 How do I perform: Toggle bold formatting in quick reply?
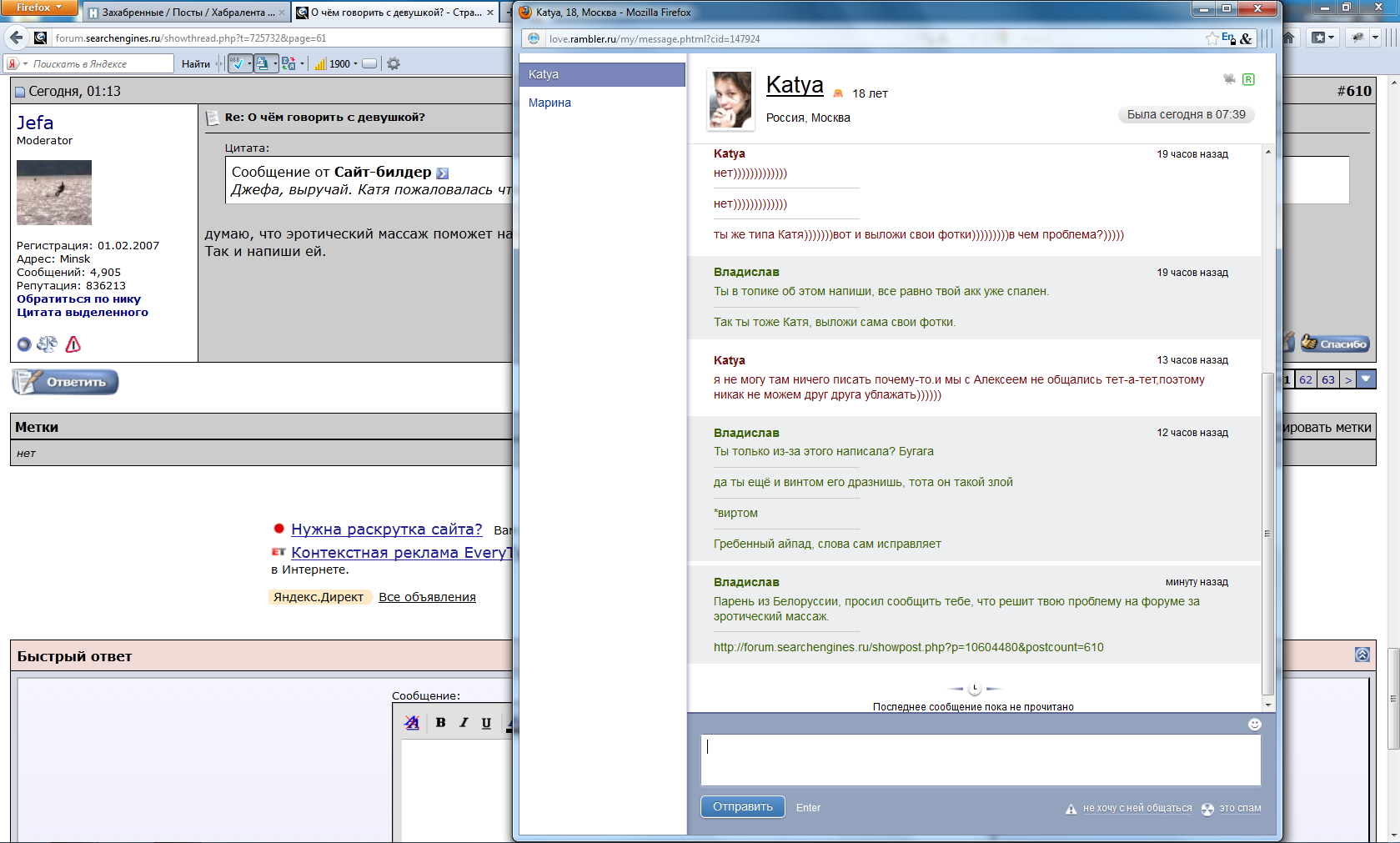click(440, 723)
